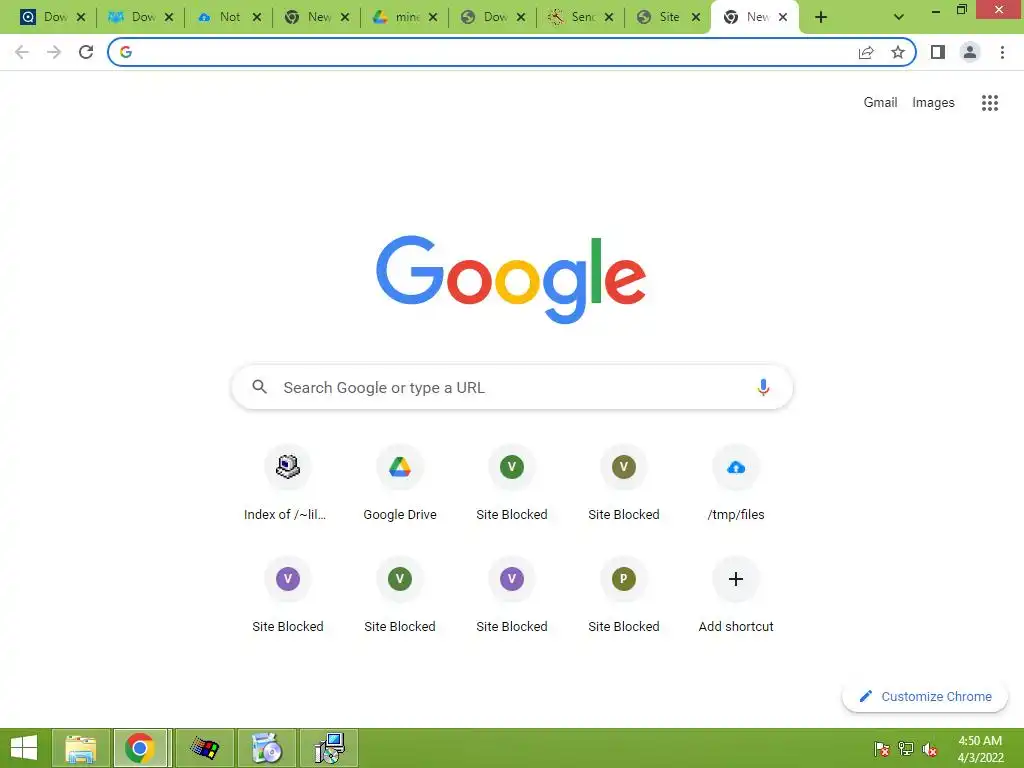
Task: Click the magnifier icon in search box
Action: pos(259,387)
